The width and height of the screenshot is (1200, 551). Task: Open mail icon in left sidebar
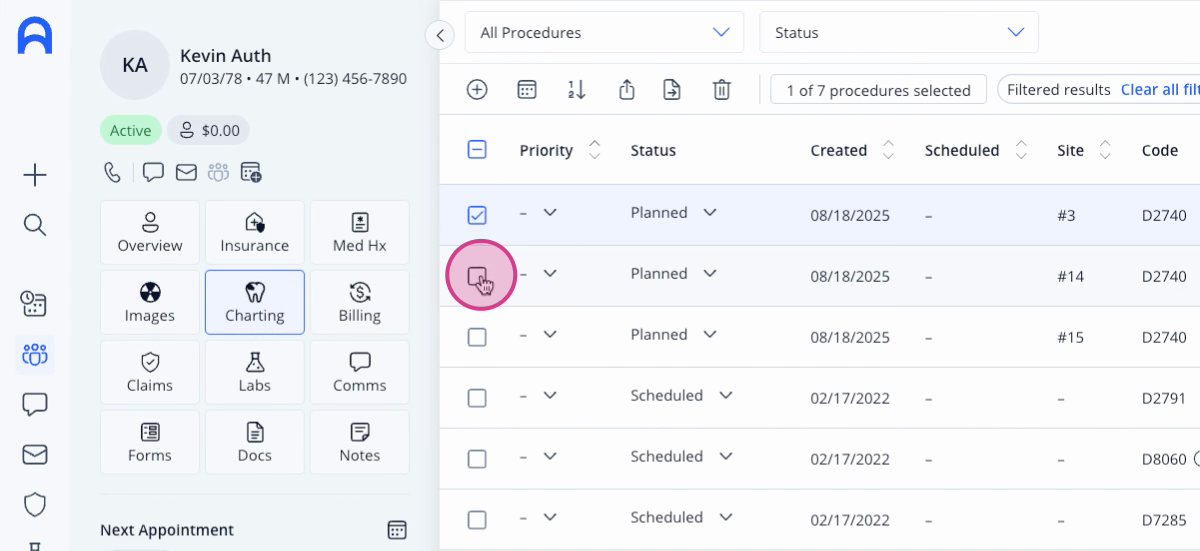click(35, 455)
